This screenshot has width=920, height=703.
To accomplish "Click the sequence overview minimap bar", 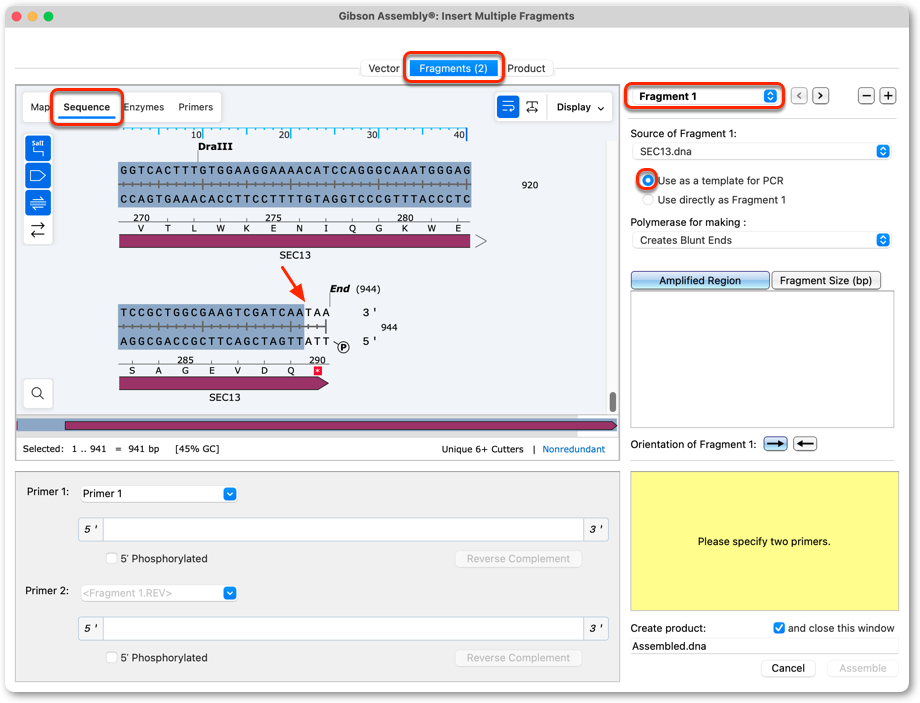I will point(317,425).
